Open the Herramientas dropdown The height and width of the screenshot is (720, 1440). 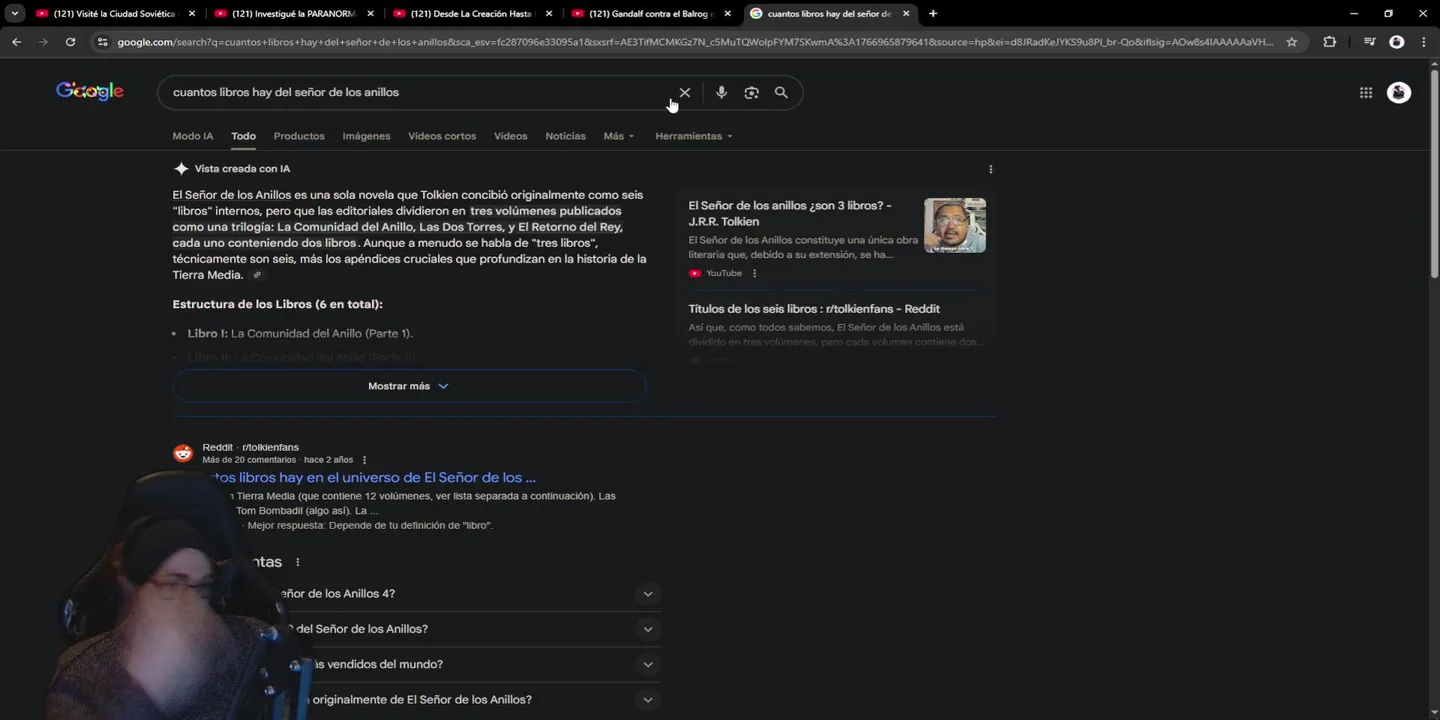point(693,136)
